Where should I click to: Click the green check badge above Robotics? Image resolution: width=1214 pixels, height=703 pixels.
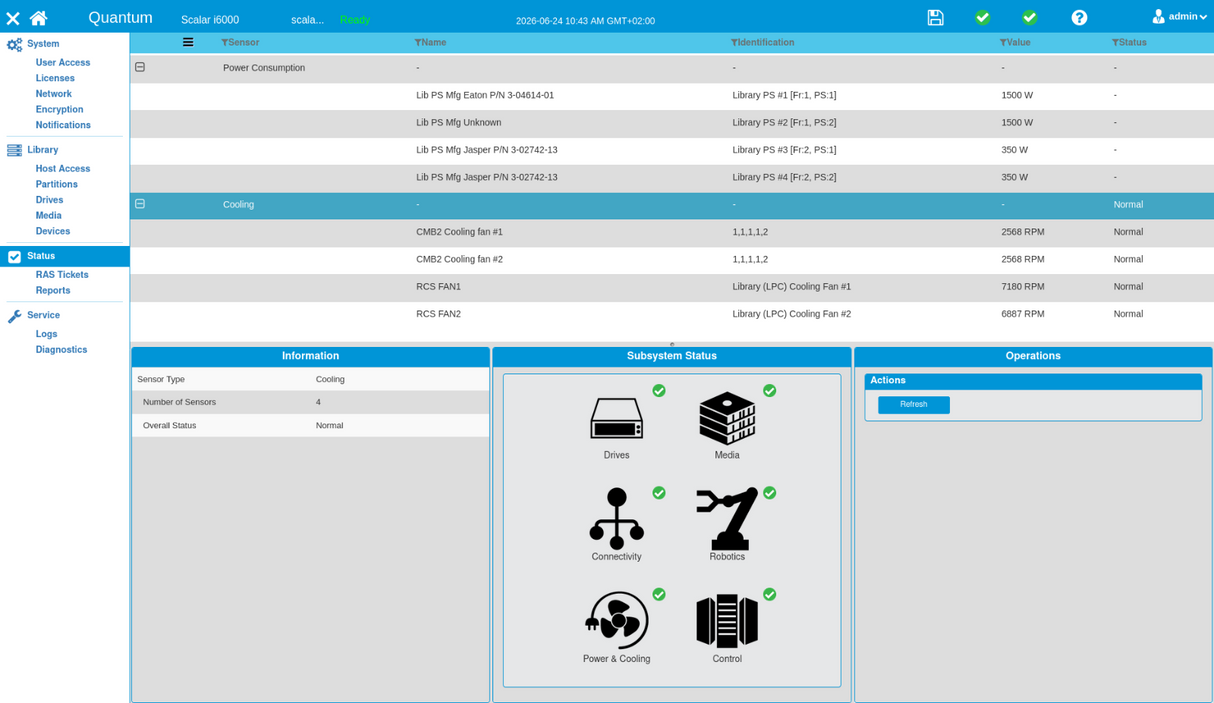(769, 493)
